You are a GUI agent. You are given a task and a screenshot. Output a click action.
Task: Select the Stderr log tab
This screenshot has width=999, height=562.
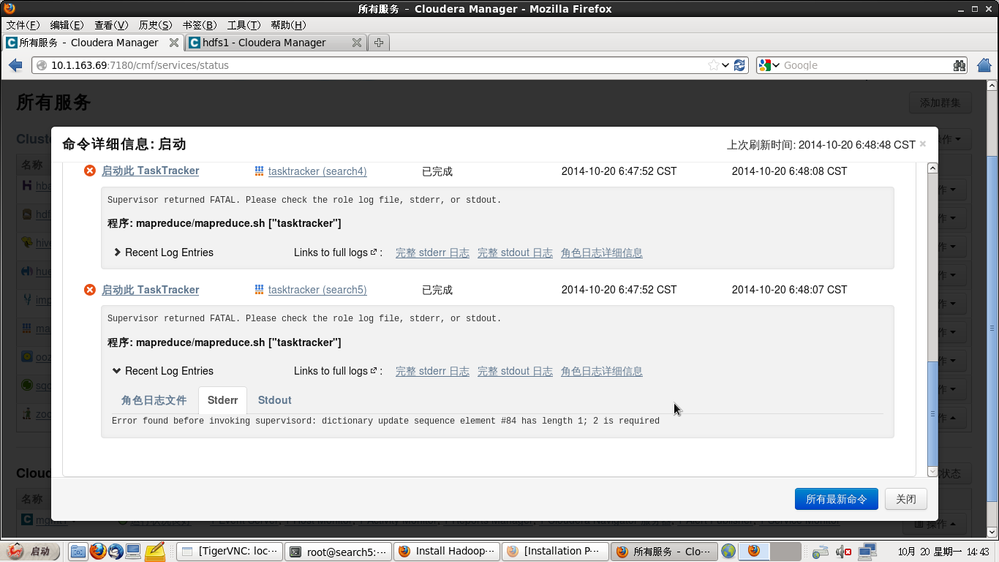click(x=222, y=400)
